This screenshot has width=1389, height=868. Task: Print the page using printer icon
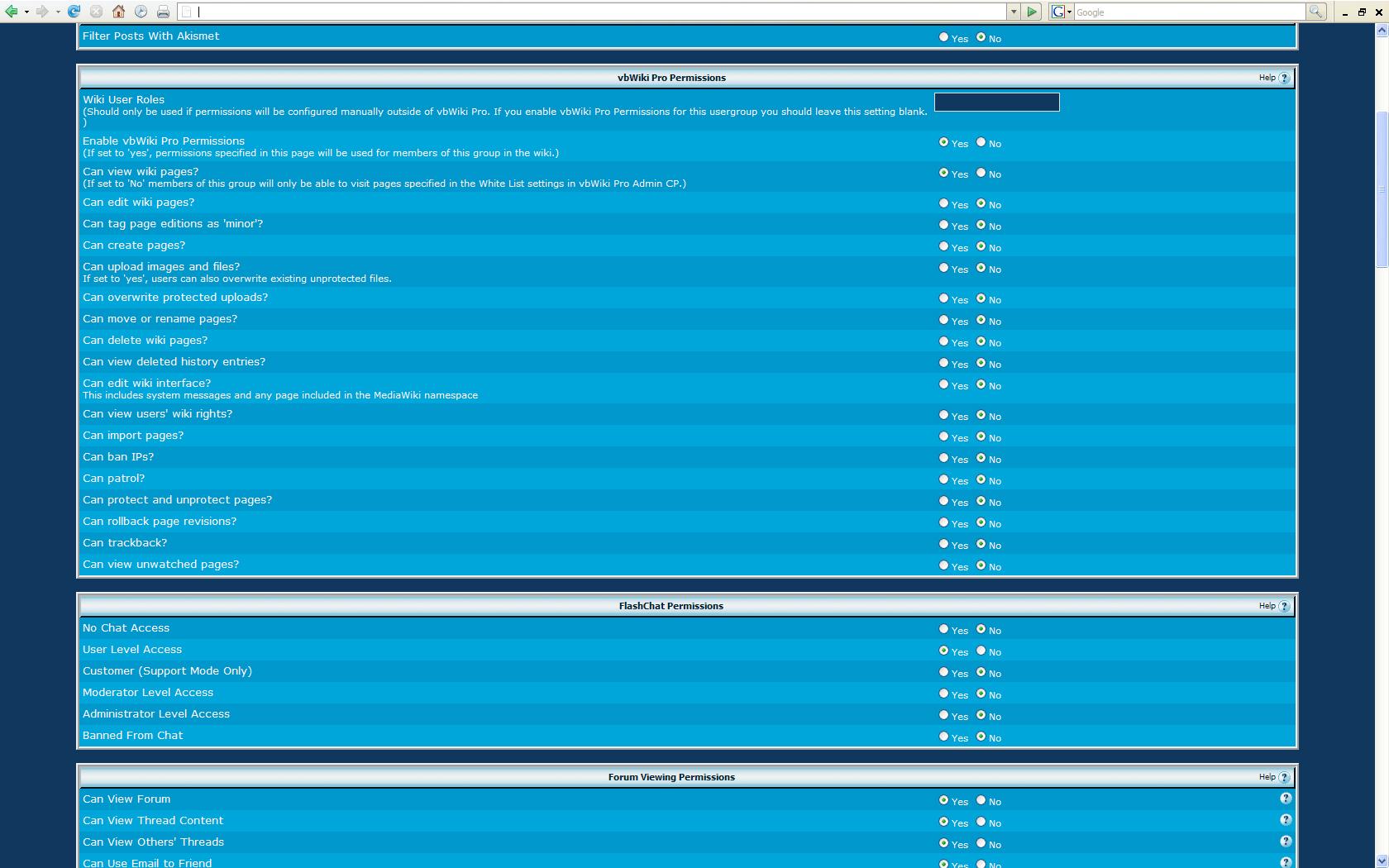click(163, 12)
